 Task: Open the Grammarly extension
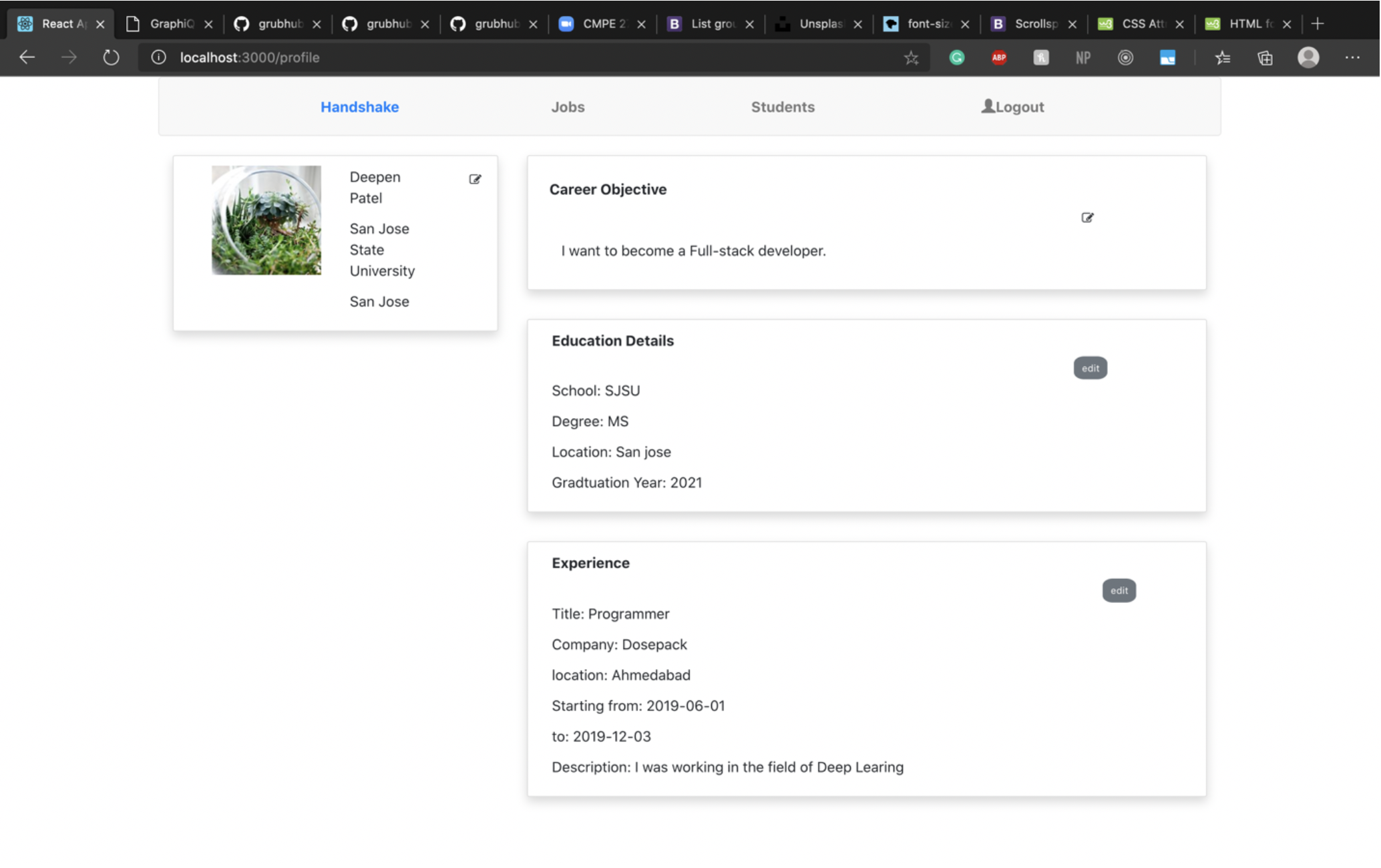pyautogui.click(x=956, y=57)
